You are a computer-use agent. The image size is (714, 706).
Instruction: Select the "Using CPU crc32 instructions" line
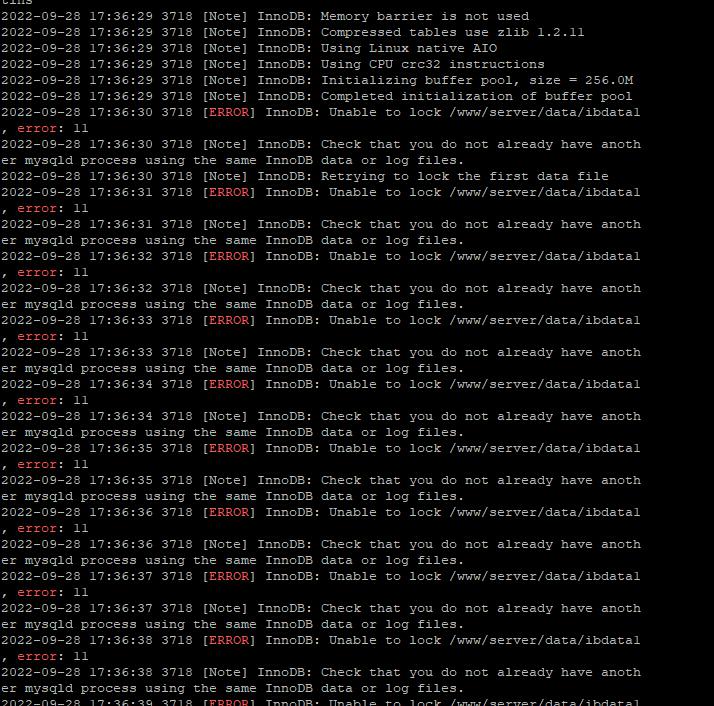pyautogui.click(x=273, y=64)
